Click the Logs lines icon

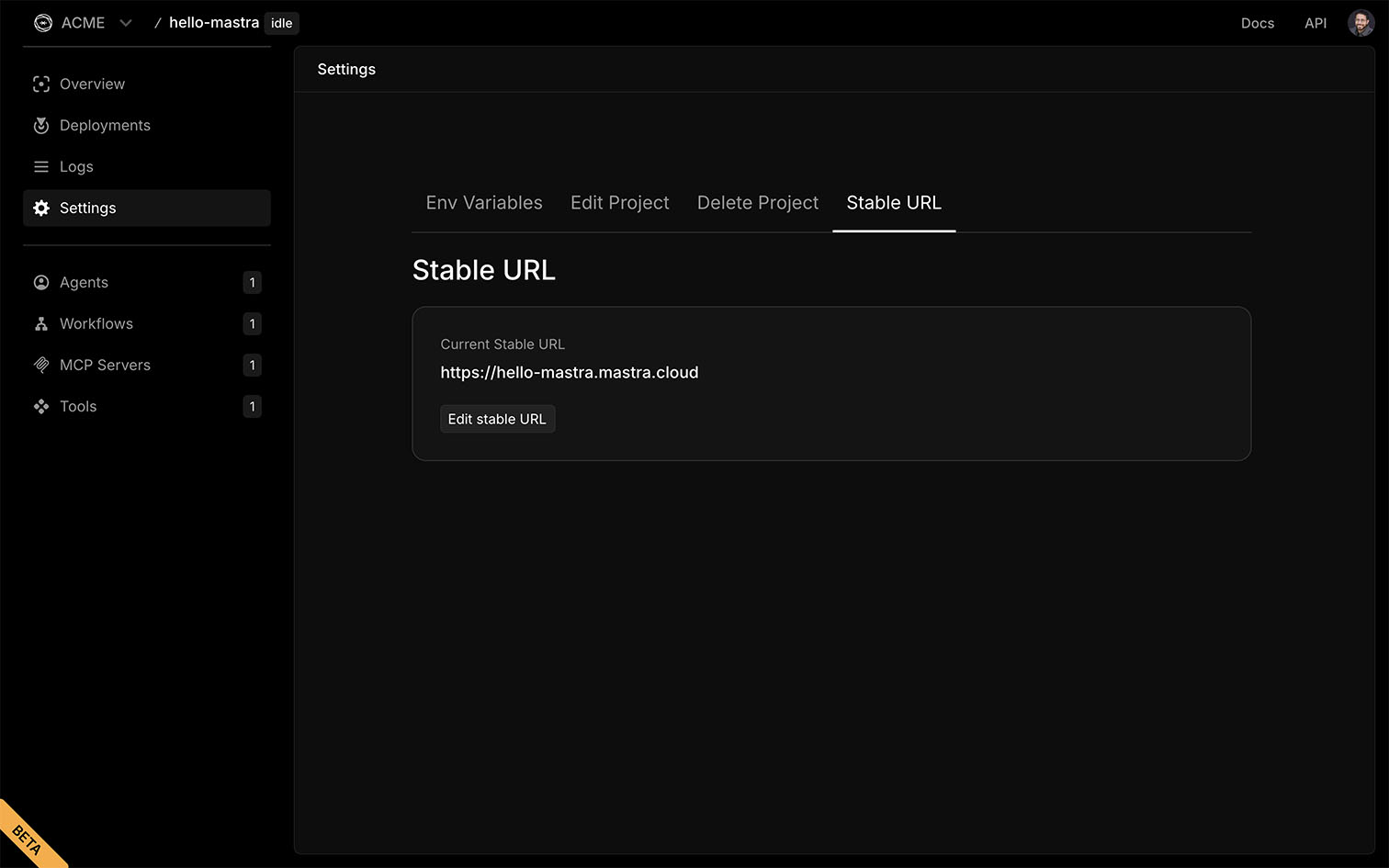point(41,167)
